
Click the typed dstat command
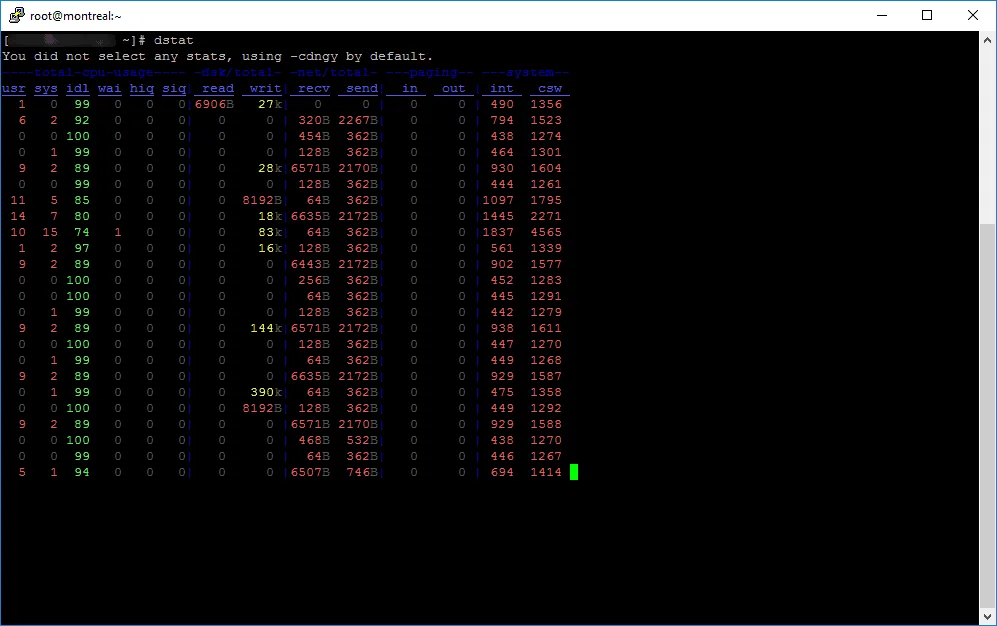tap(173, 40)
